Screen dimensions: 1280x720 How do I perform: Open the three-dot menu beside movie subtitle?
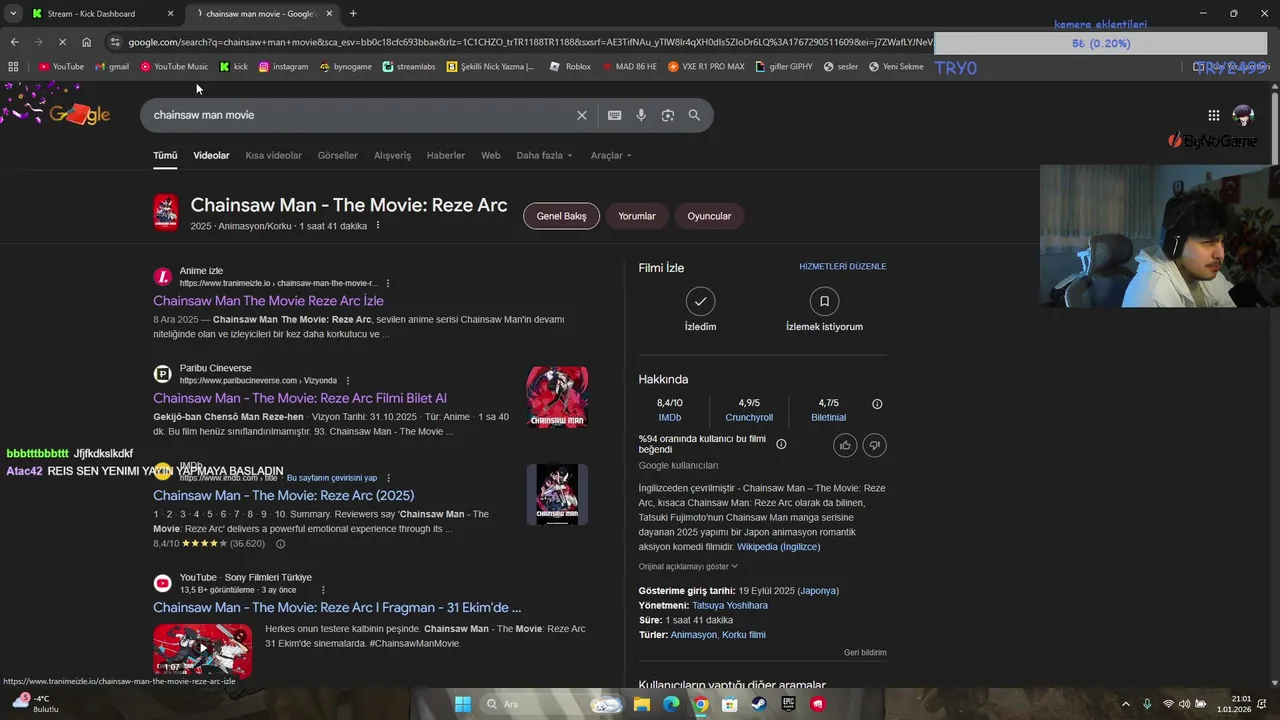[378, 226]
